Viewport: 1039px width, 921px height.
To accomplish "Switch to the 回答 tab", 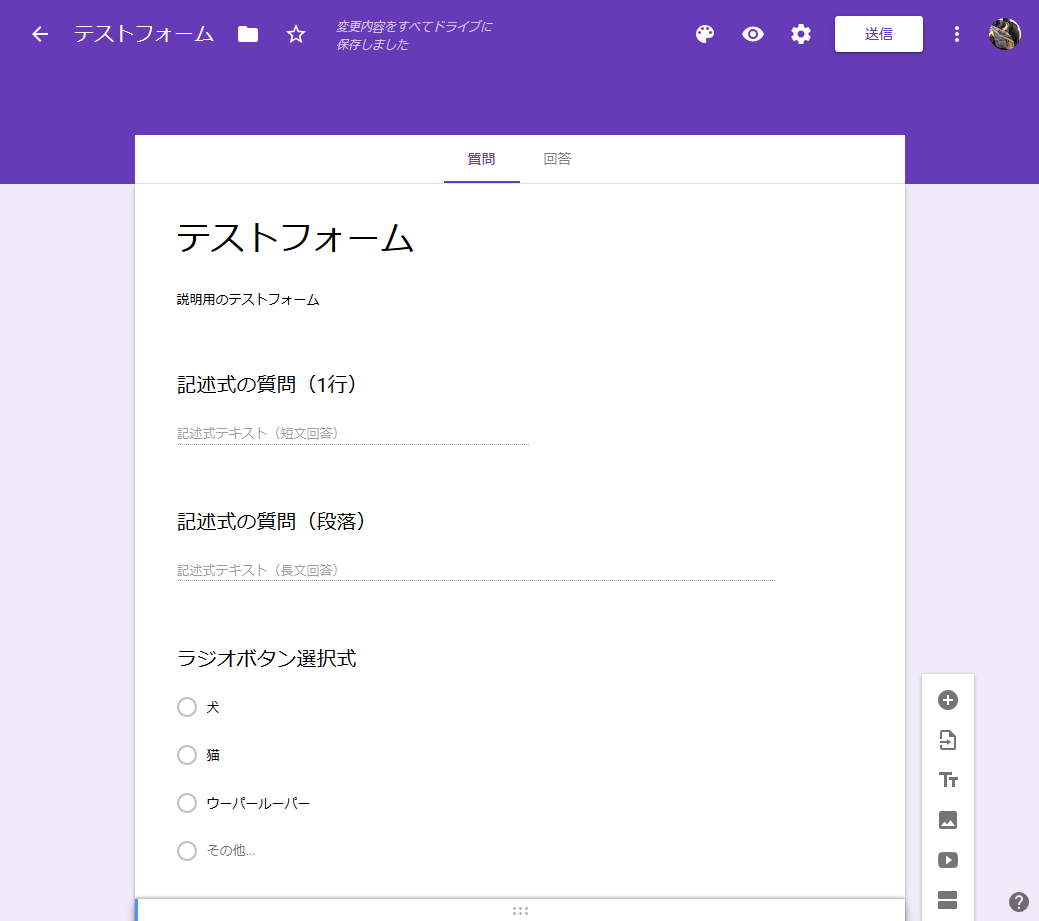I will coord(557,158).
